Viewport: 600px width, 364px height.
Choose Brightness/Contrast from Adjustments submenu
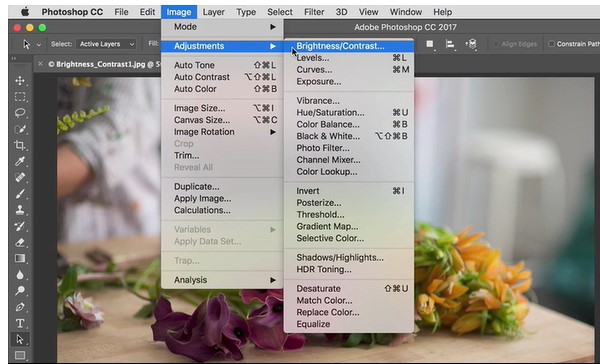tap(349, 46)
